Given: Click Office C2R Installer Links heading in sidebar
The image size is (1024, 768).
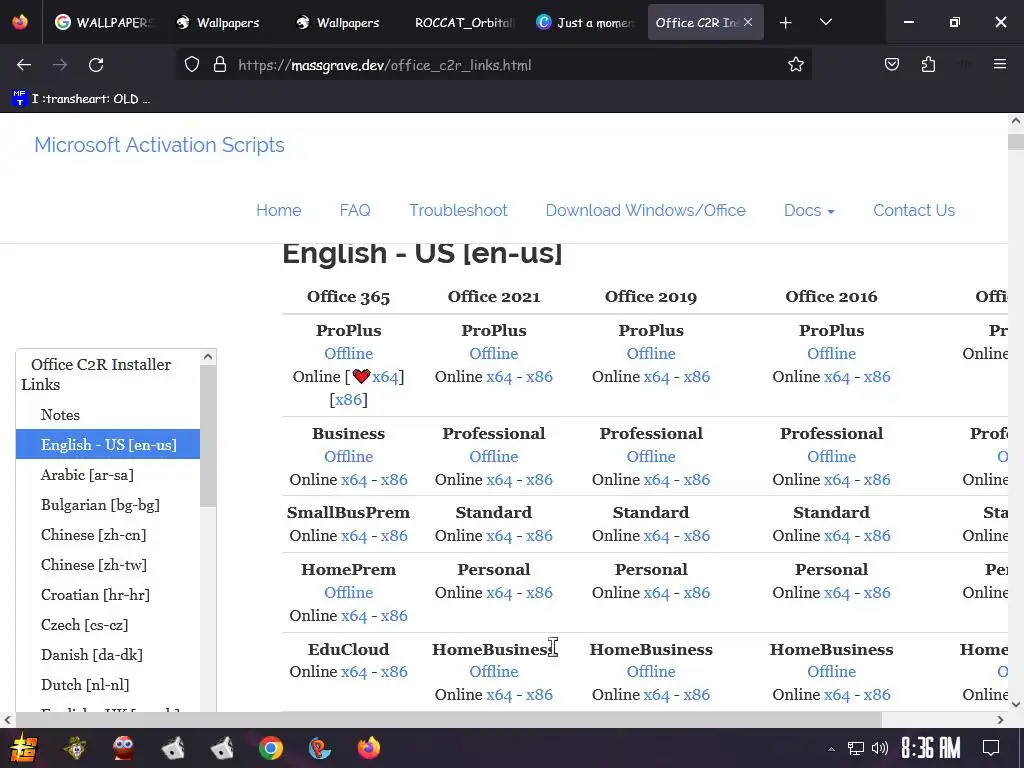Looking at the screenshot, I should pos(96,374).
